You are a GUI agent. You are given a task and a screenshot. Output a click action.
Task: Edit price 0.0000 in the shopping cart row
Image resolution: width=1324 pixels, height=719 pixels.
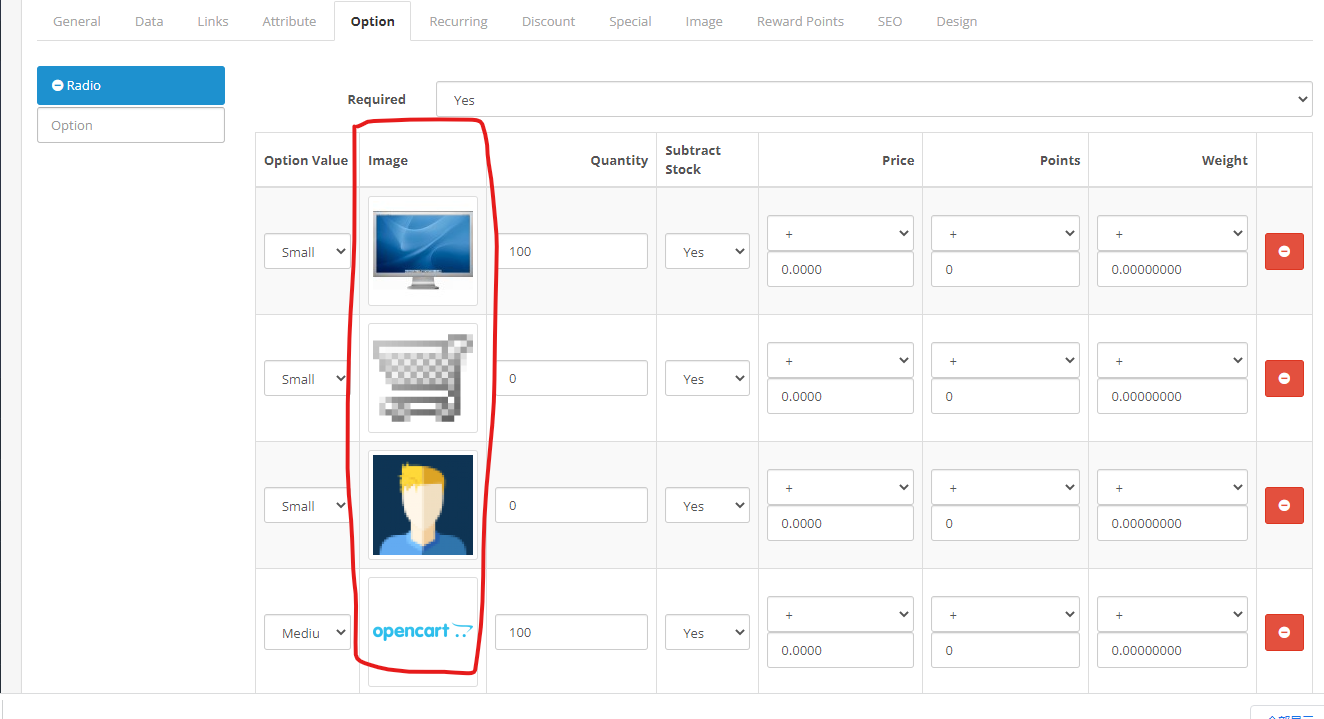pyautogui.click(x=840, y=396)
